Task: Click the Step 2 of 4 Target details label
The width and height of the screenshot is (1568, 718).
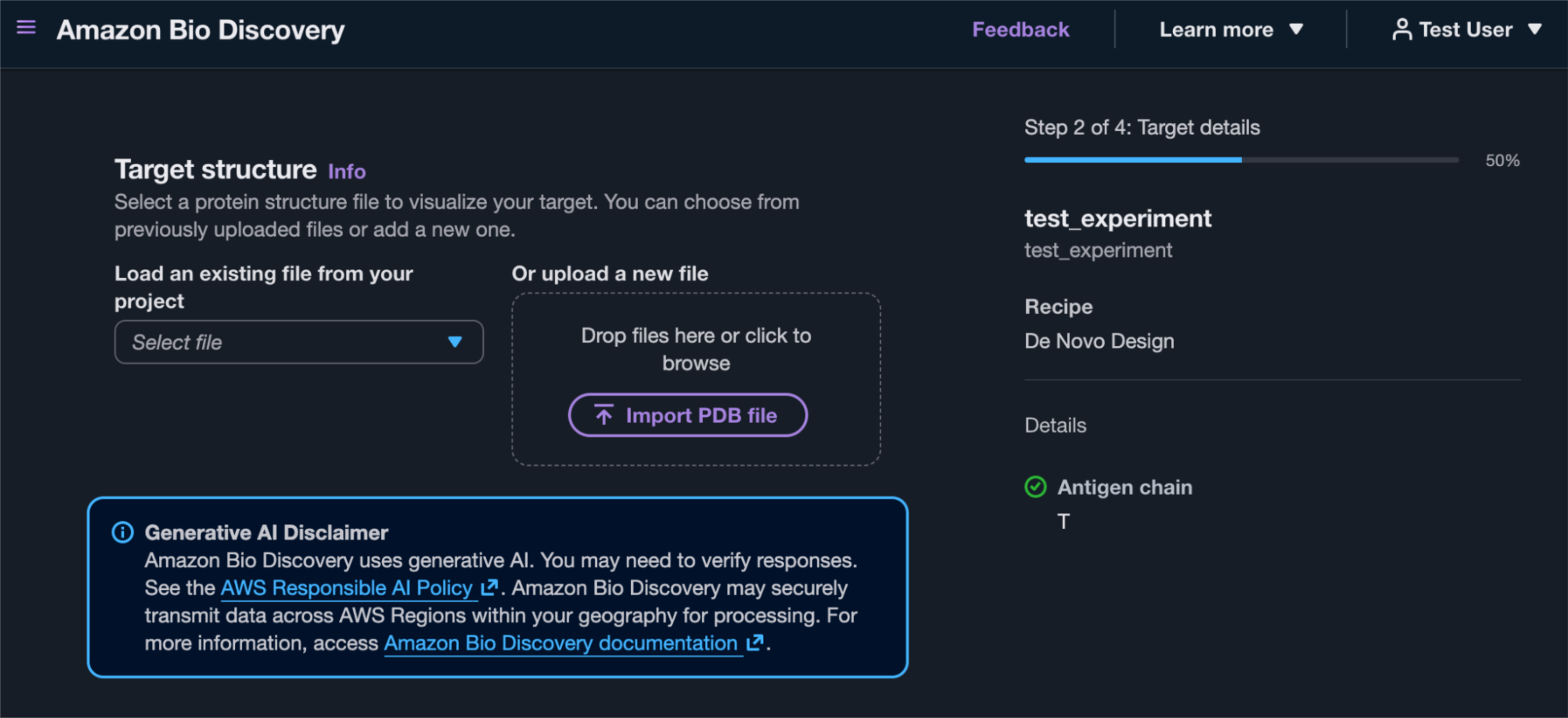Action: (x=1142, y=127)
